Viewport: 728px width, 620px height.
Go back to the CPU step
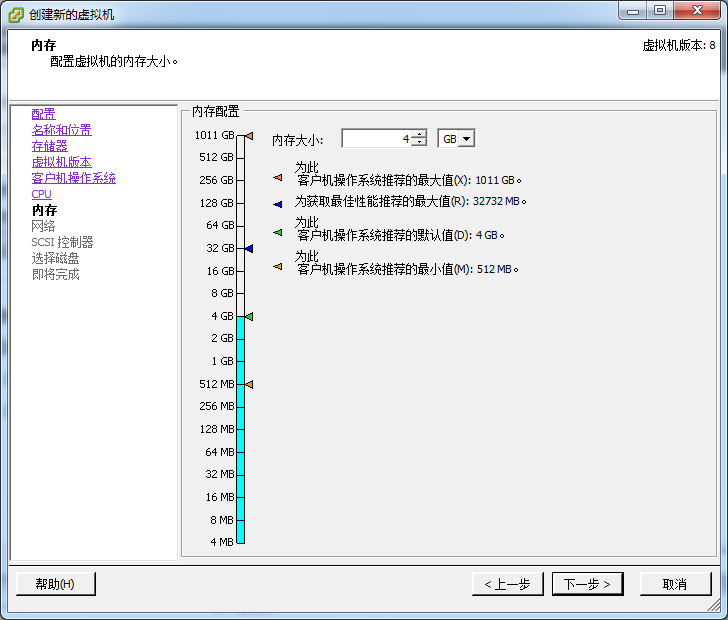41,194
